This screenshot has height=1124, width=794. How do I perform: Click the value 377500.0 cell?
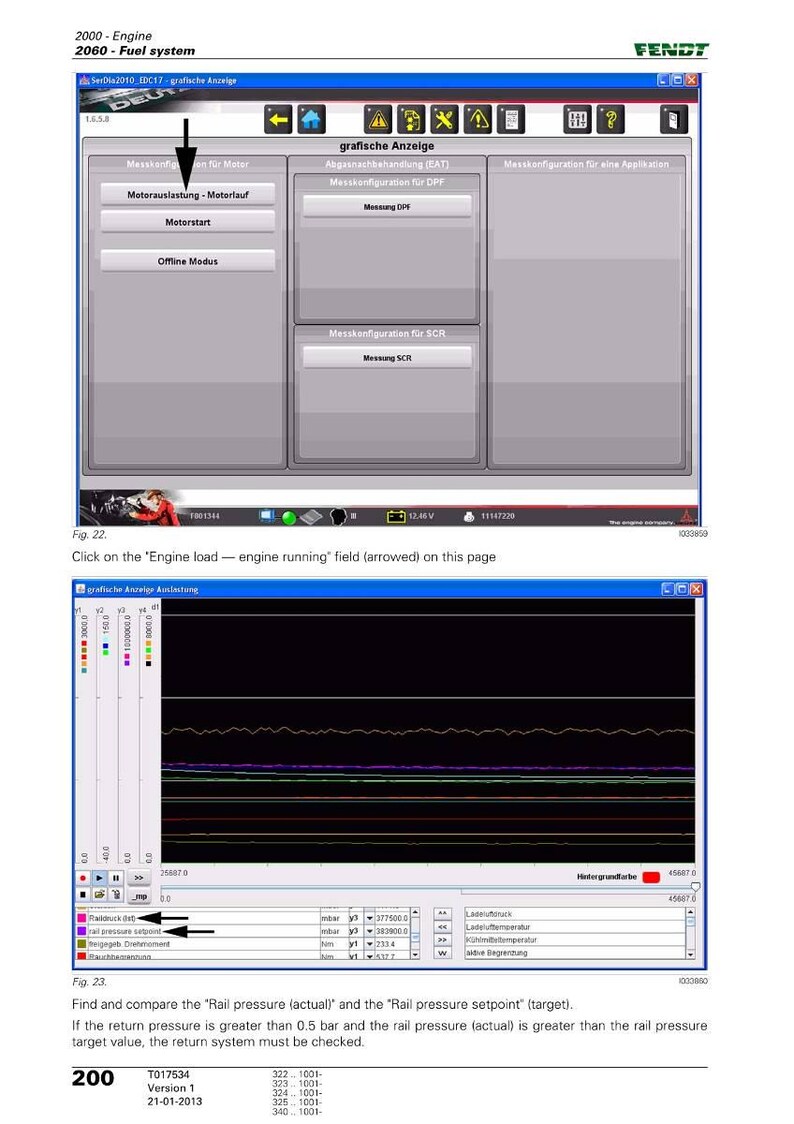point(392,918)
